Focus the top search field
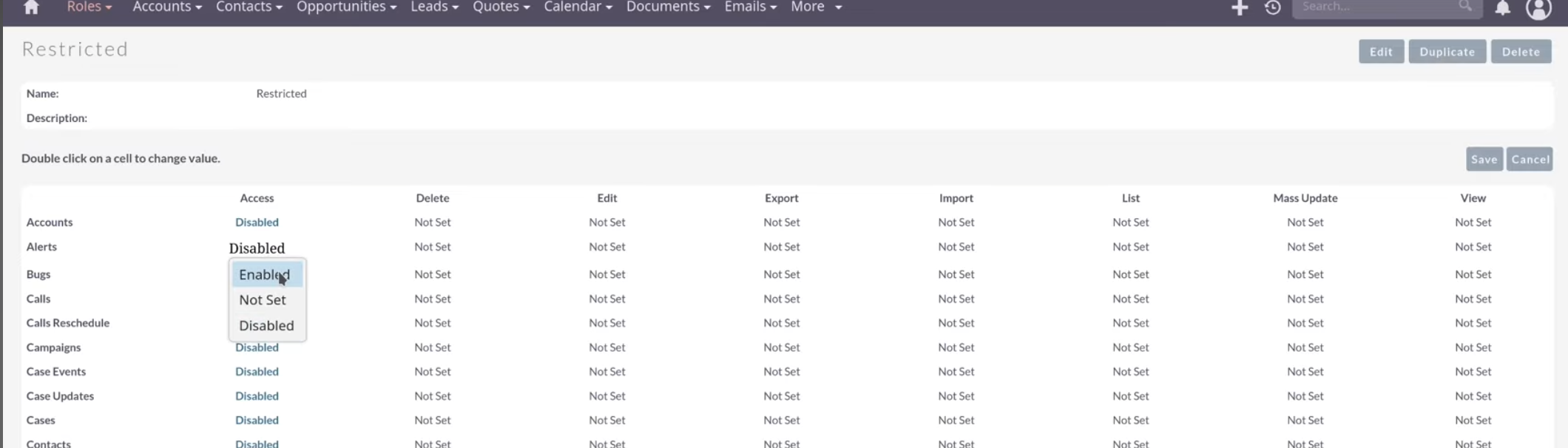The width and height of the screenshot is (1568, 448). (1387, 7)
